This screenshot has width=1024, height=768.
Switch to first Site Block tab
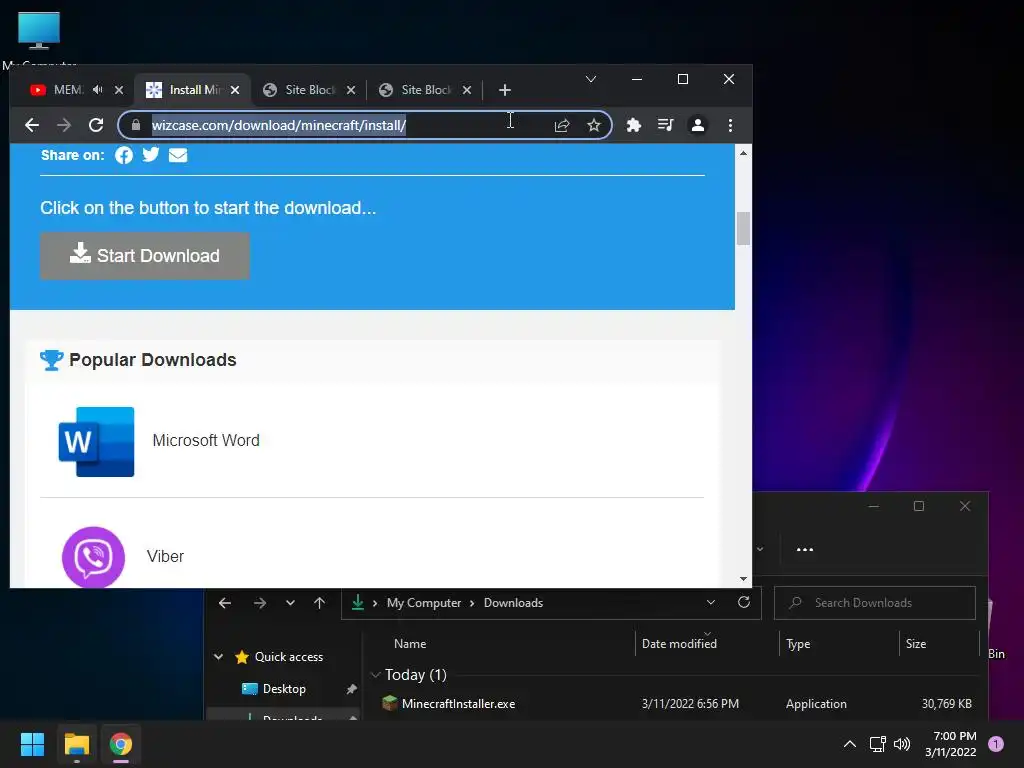click(x=308, y=89)
